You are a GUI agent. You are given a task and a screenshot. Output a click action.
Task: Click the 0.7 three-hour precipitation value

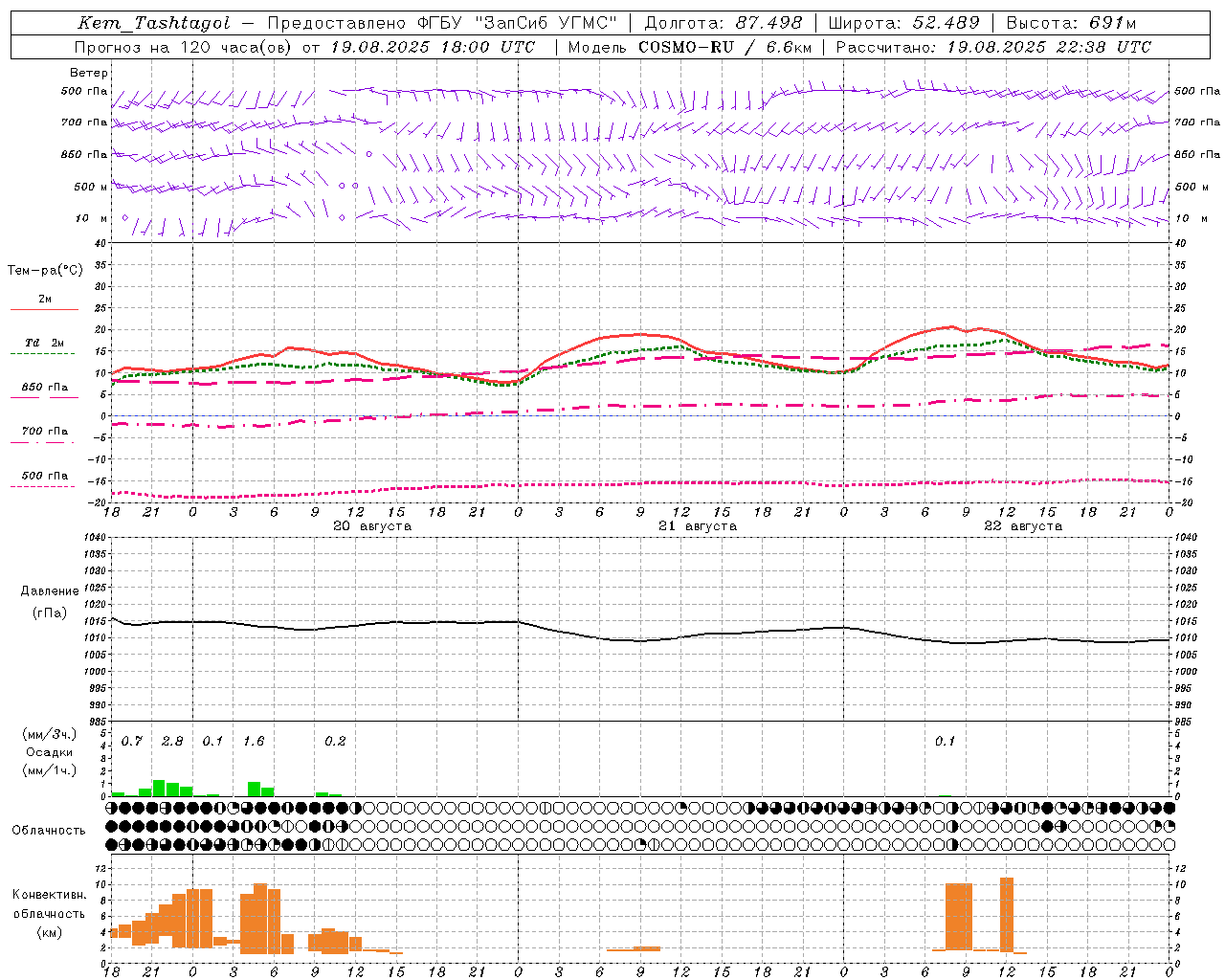(132, 742)
